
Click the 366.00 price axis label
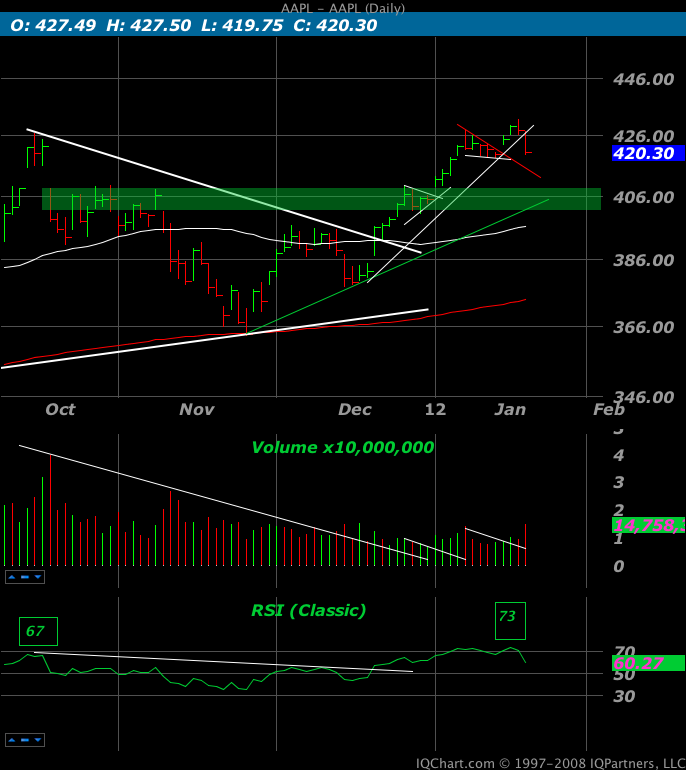coord(643,327)
